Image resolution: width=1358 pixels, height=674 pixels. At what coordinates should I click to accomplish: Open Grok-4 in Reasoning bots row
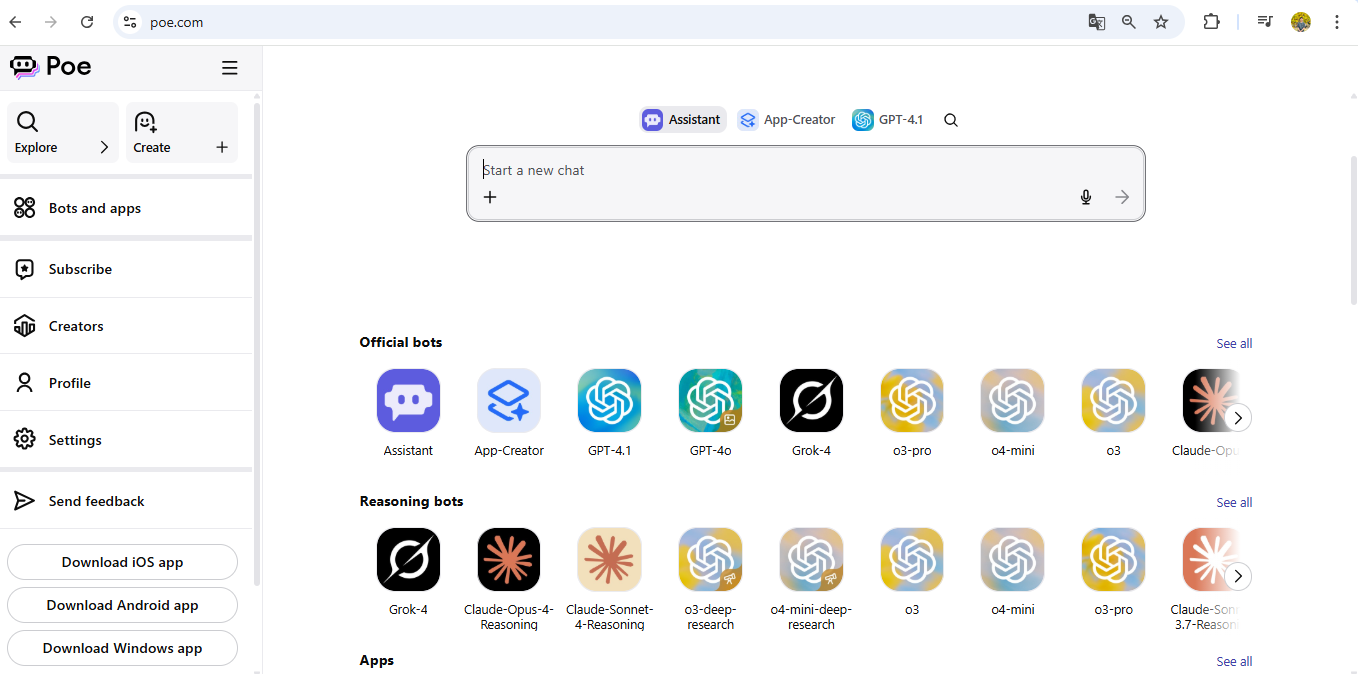tap(408, 571)
